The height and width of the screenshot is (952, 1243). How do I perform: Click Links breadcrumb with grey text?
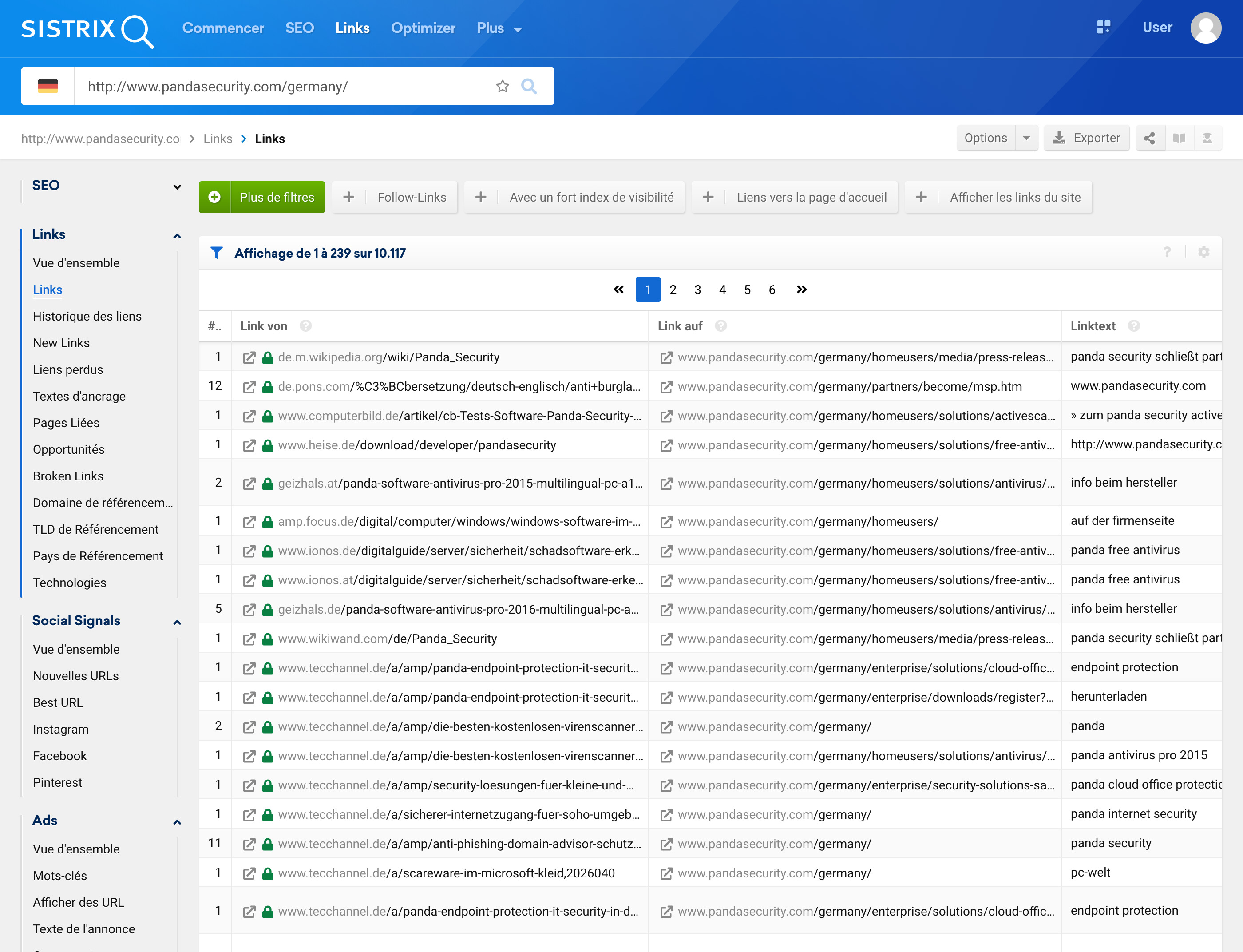(x=218, y=139)
